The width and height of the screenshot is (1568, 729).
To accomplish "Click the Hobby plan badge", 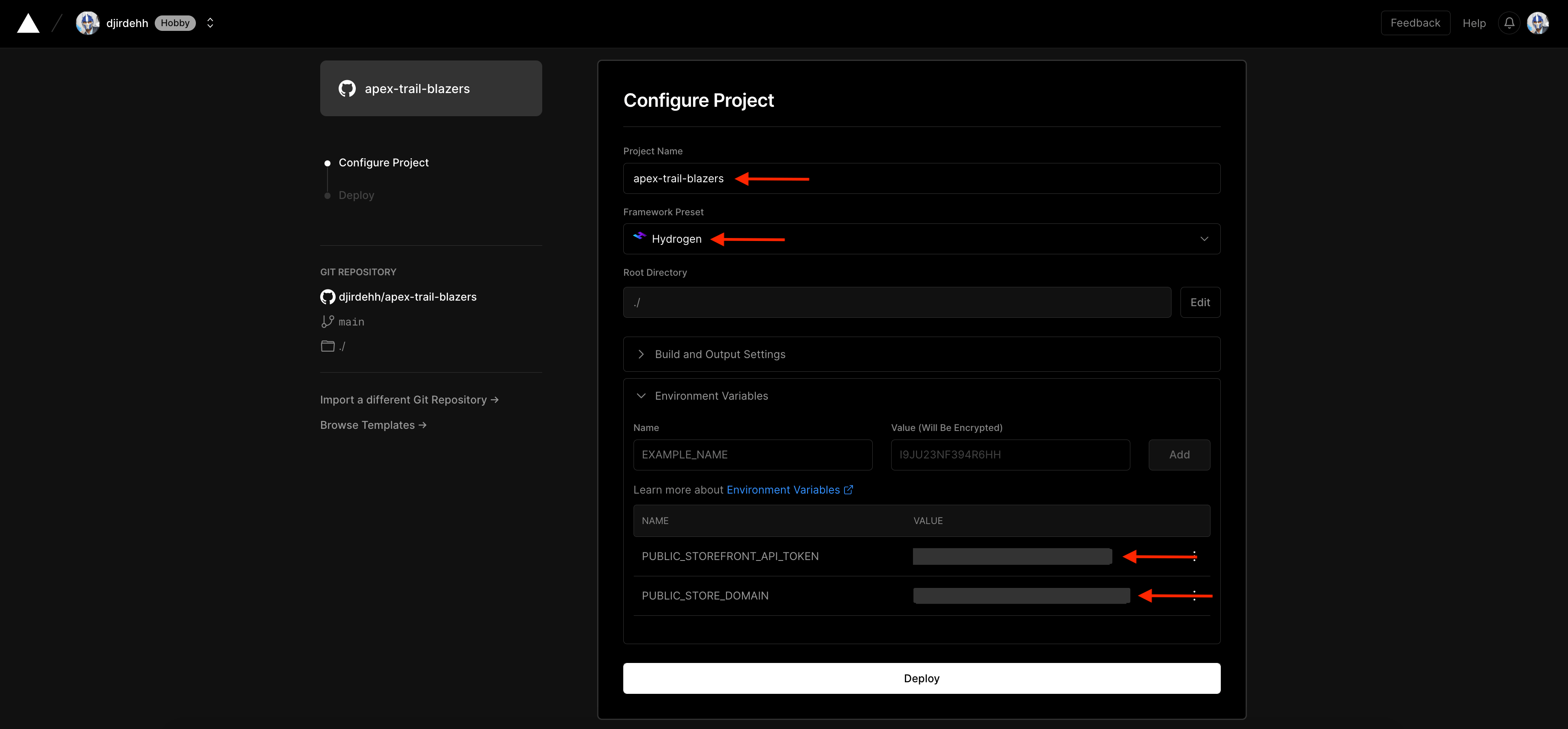I will 175,23.
